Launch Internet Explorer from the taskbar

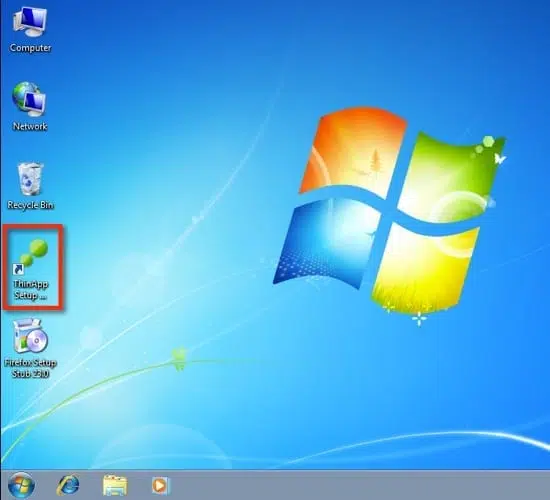68,486
